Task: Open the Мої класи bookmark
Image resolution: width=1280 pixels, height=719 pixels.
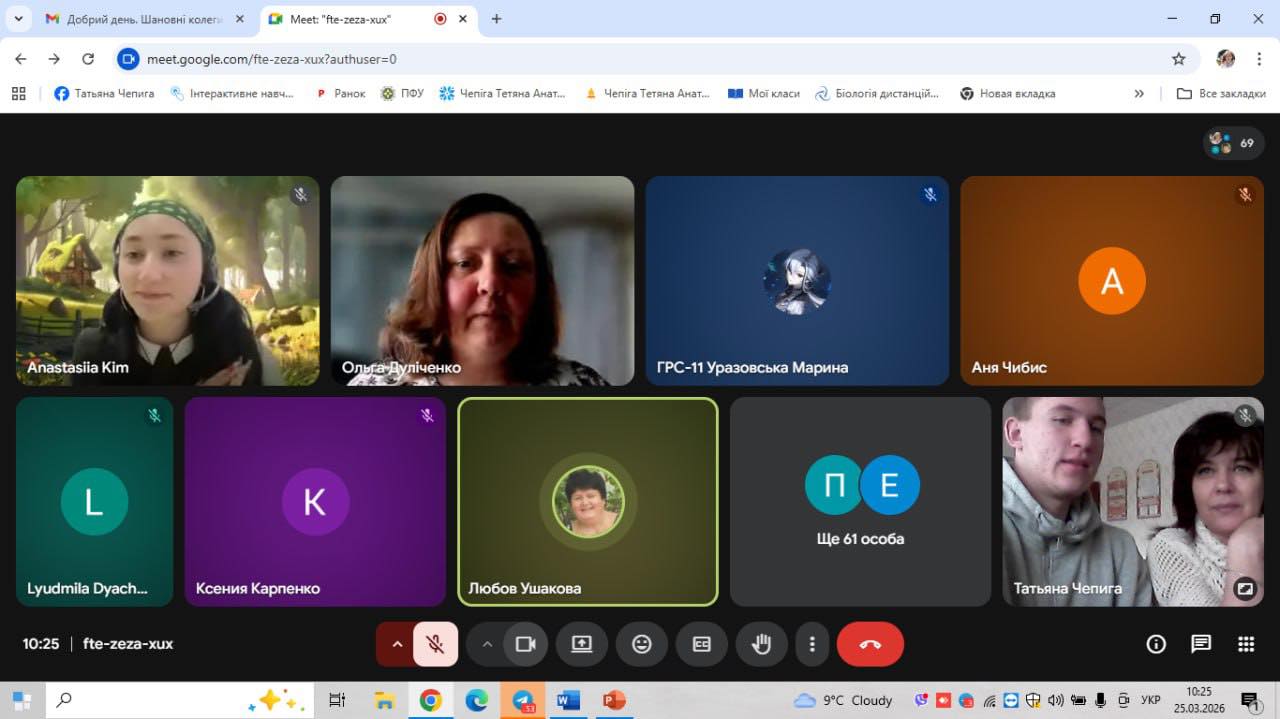Action: coord(764,93)
